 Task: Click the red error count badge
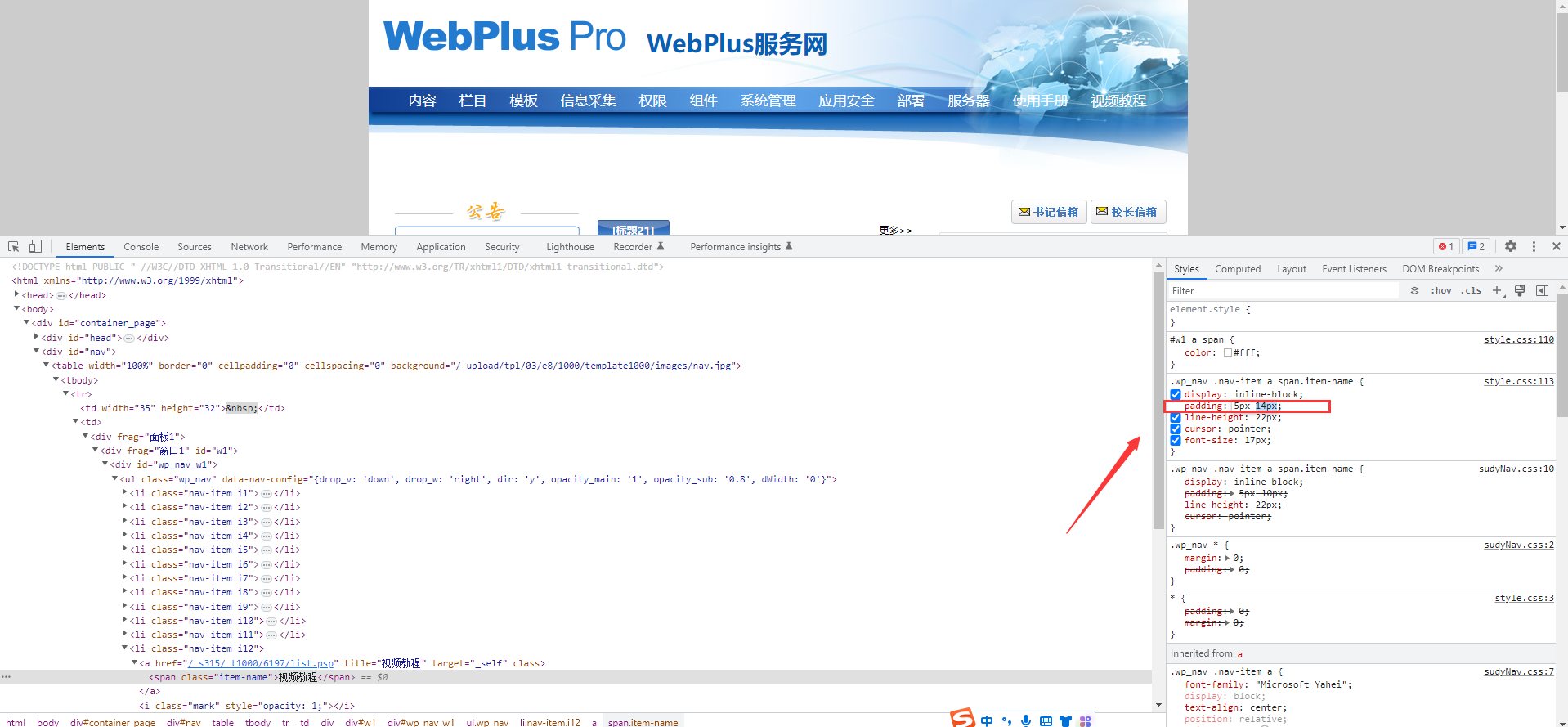coord(1446,246)
